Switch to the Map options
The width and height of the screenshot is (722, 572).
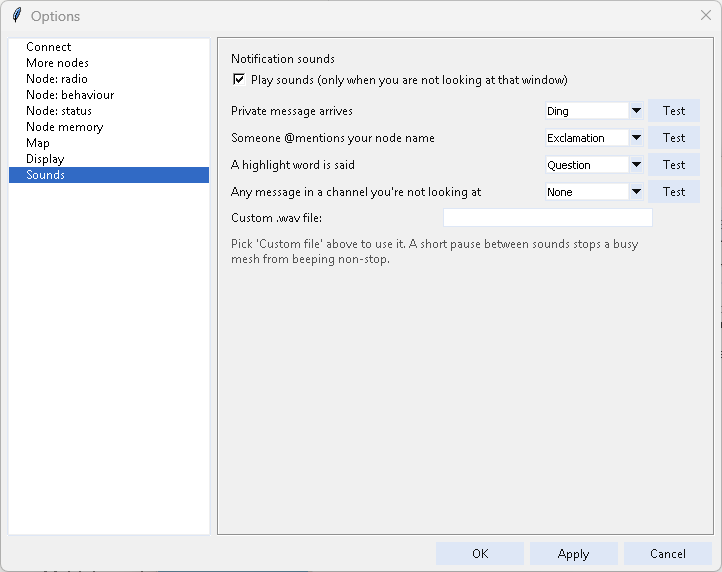pyautogui.click(x=109, y=143)
